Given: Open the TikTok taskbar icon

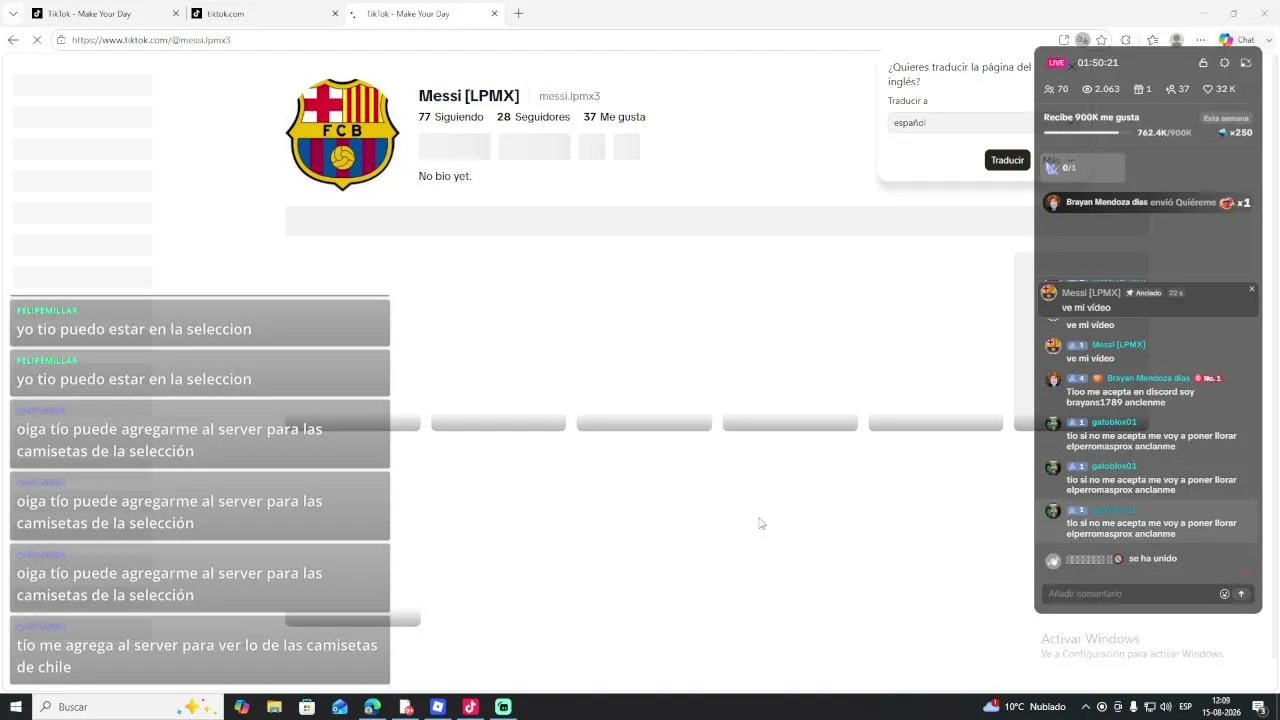Looking at the screenshot, I should [x=470, y=707].
